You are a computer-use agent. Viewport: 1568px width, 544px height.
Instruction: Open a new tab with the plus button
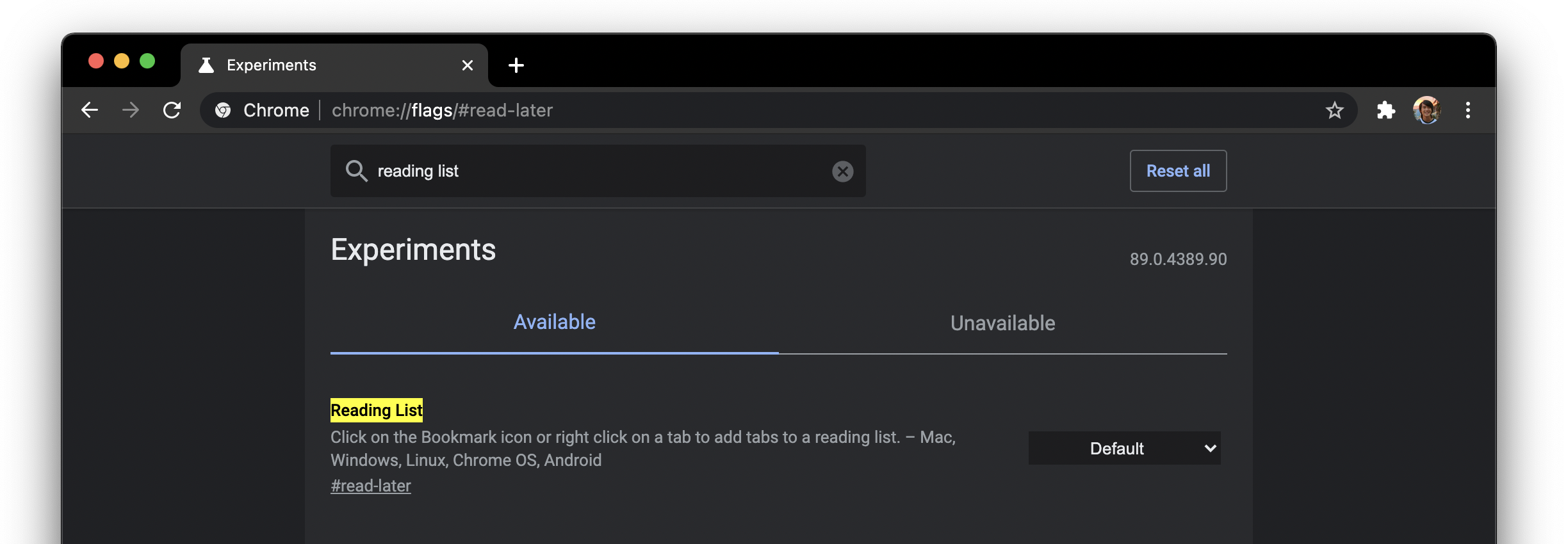pyautogui.click(x=516, y=65)
